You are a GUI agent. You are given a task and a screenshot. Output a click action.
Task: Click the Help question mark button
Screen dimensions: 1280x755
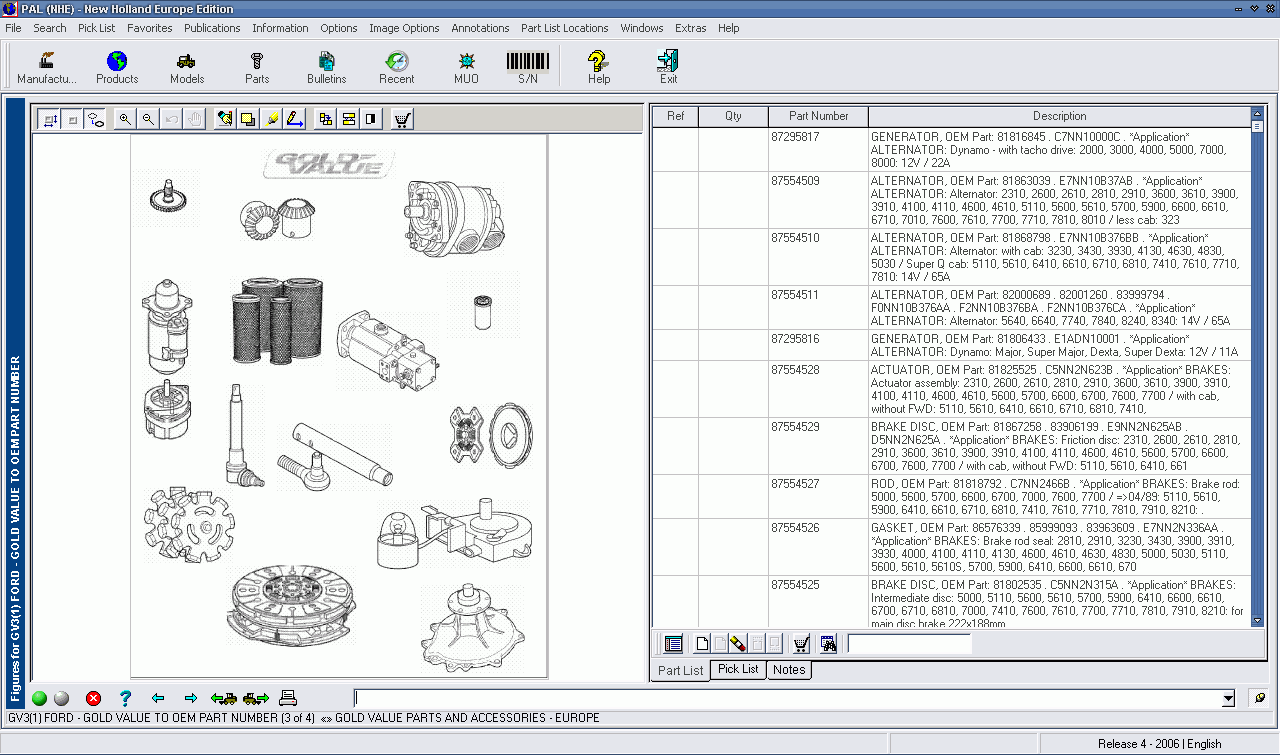tap(598, 62)
